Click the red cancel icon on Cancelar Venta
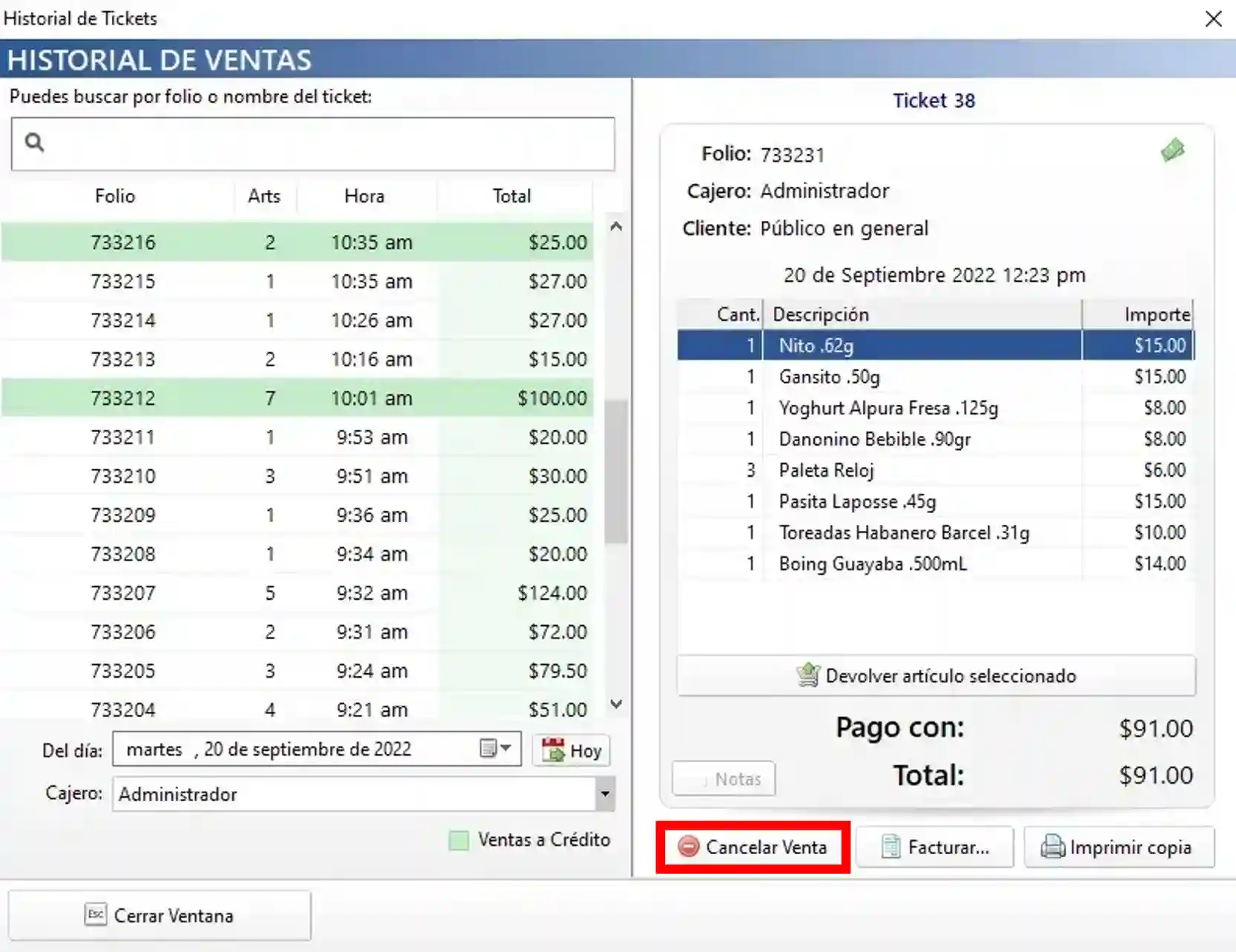 688,846
